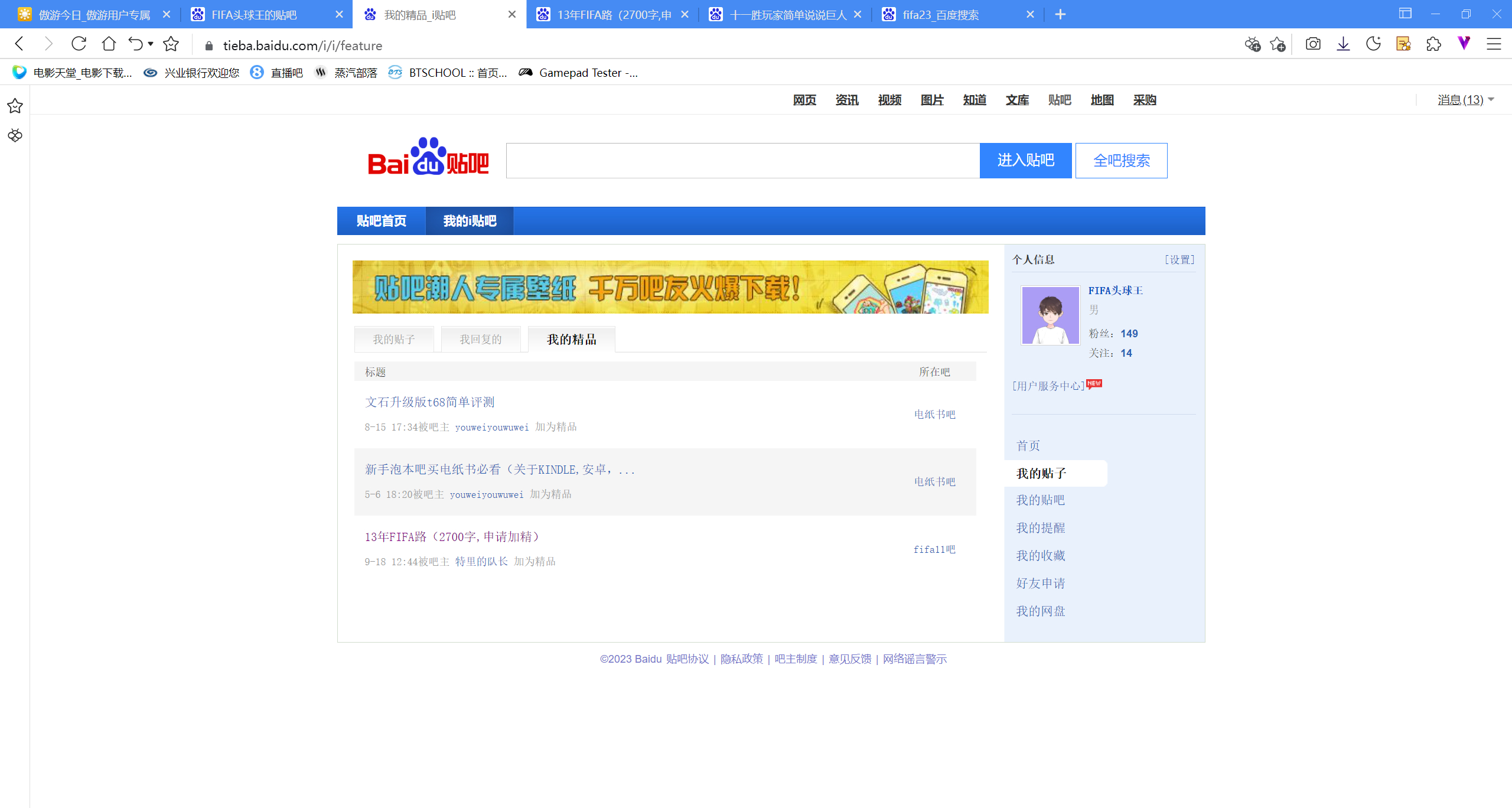Click the 进入贴吧 button

1025,160
